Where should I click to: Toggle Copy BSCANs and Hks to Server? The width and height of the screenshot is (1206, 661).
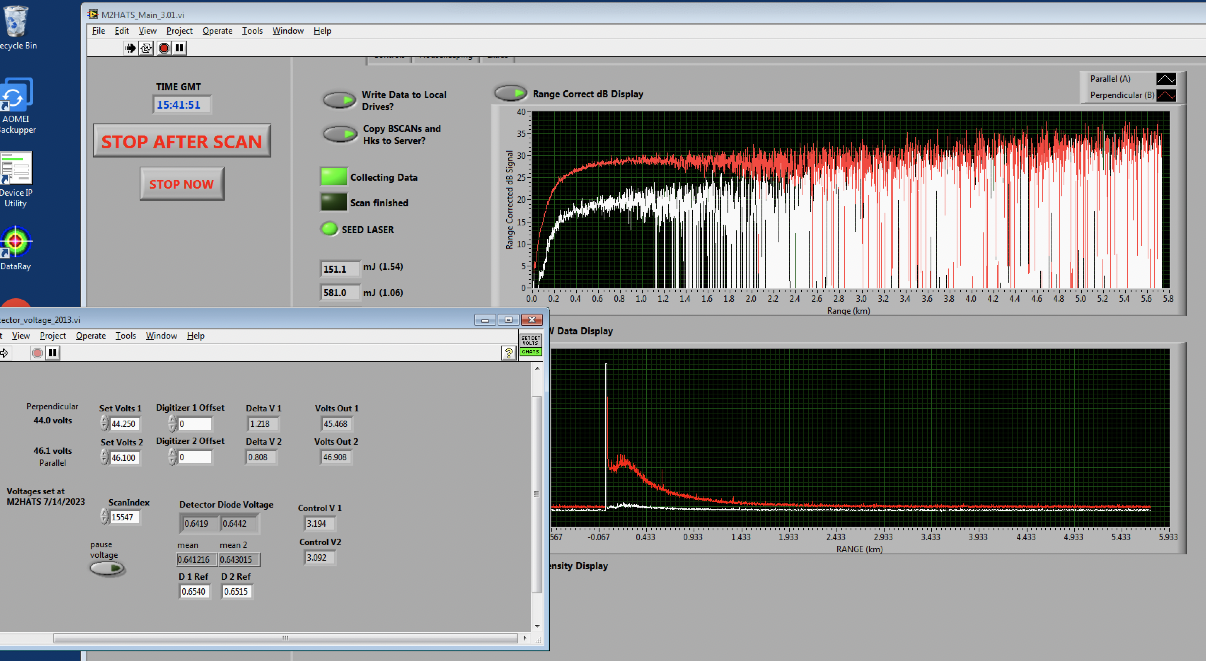[x=340, y=134]
